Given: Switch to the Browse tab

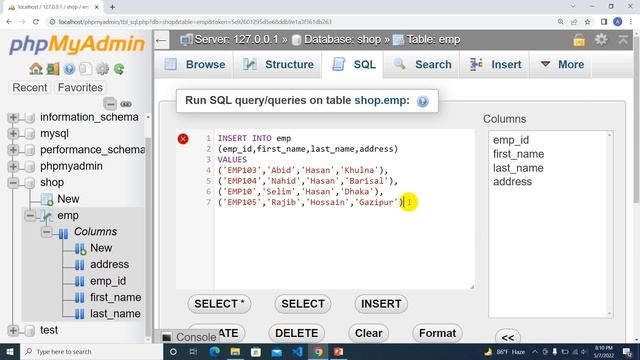Looking at the screenshot, I should pos(195,64).
